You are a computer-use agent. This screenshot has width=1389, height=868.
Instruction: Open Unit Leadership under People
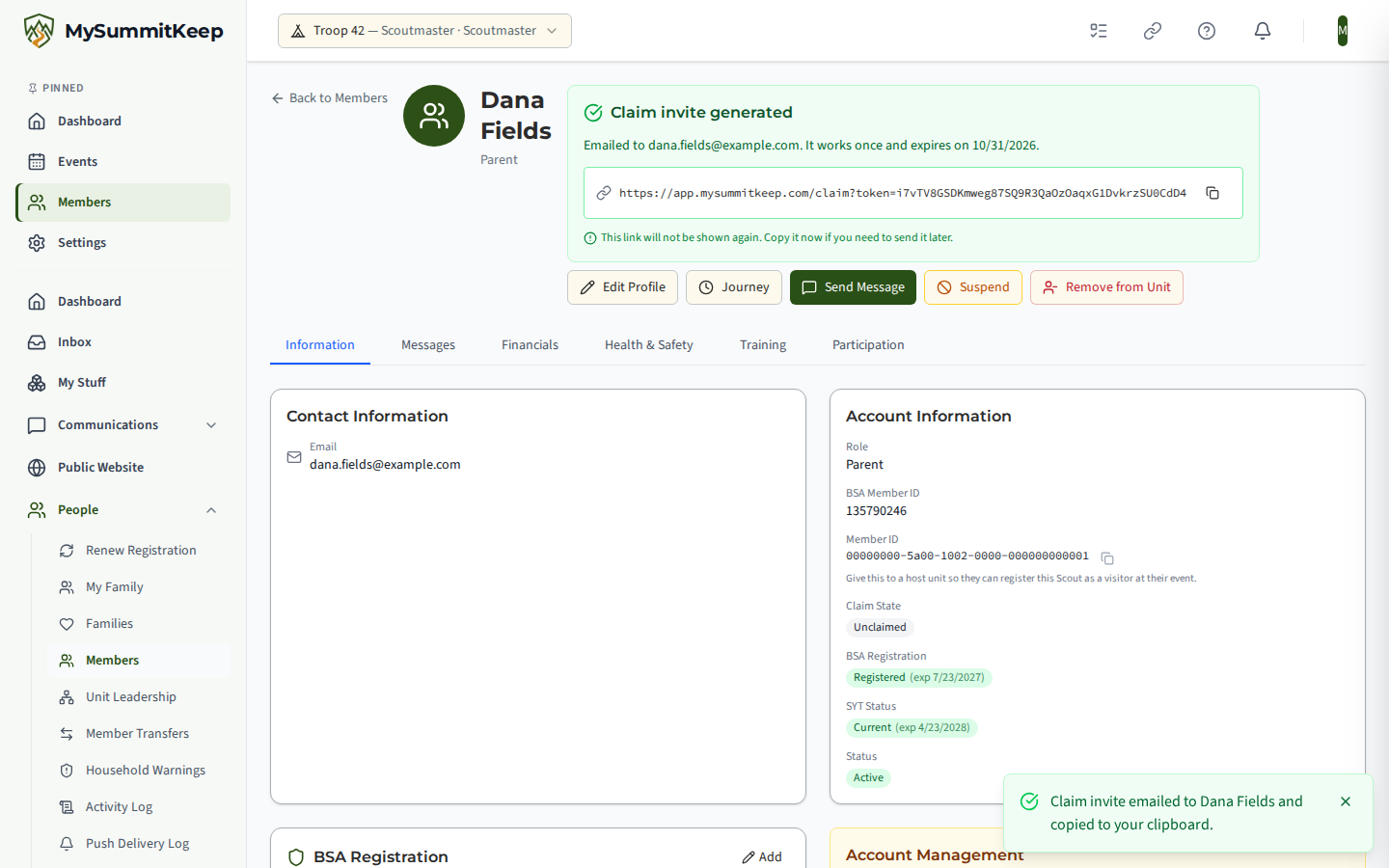139,697
